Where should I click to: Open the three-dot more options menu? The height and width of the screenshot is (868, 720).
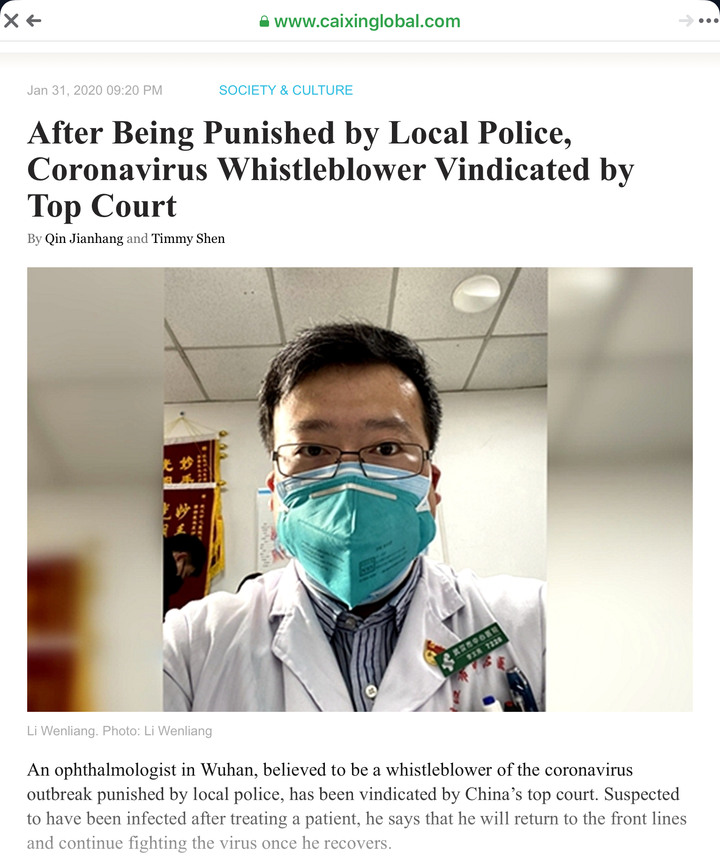(x=708, y=21)
